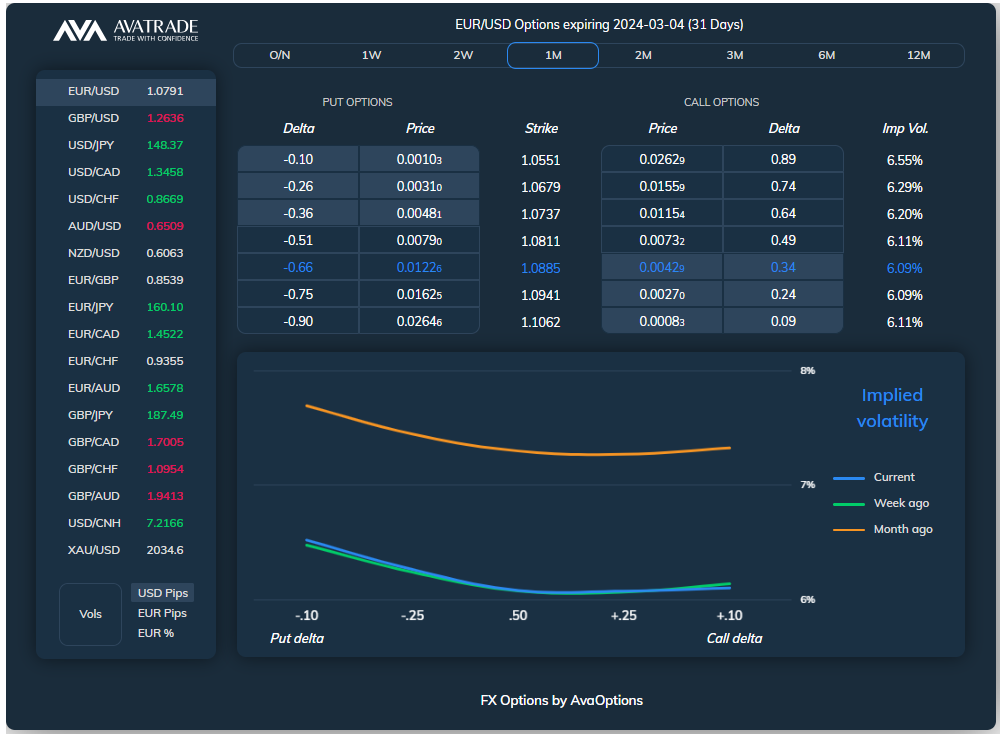Pick the USD/JPY pair row
Screen dimensions: 1000x734
(x=126, y=145)
